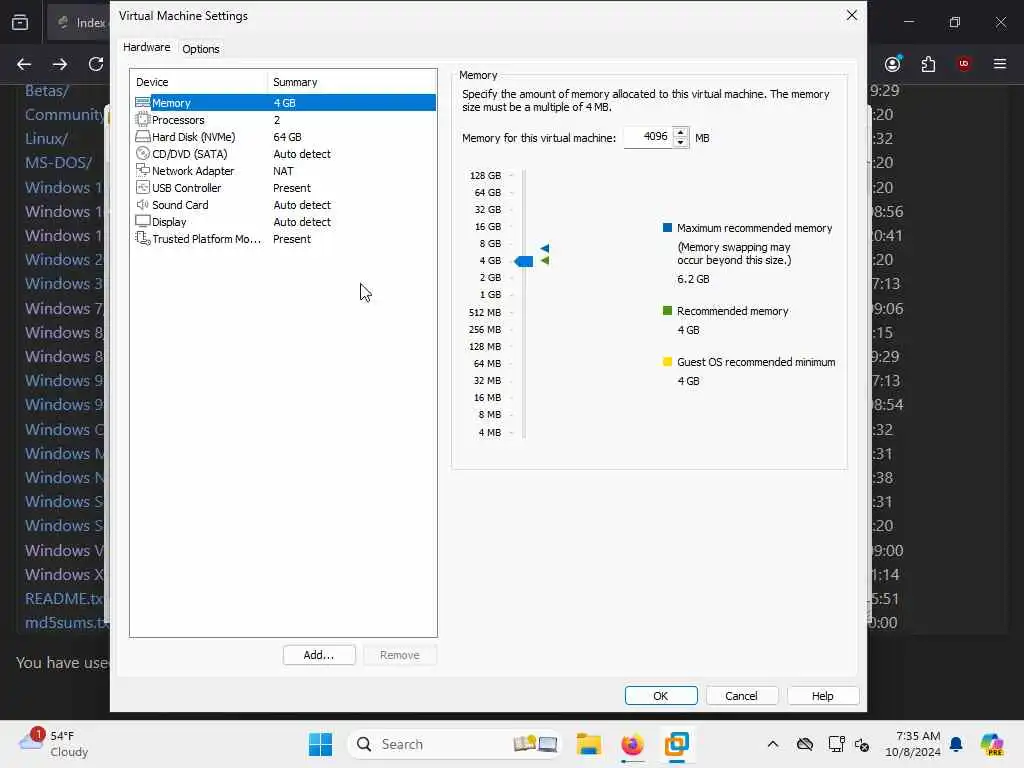Click the Add... device button
This screenshot has width=1024, height=768.
tap(319, 655)
